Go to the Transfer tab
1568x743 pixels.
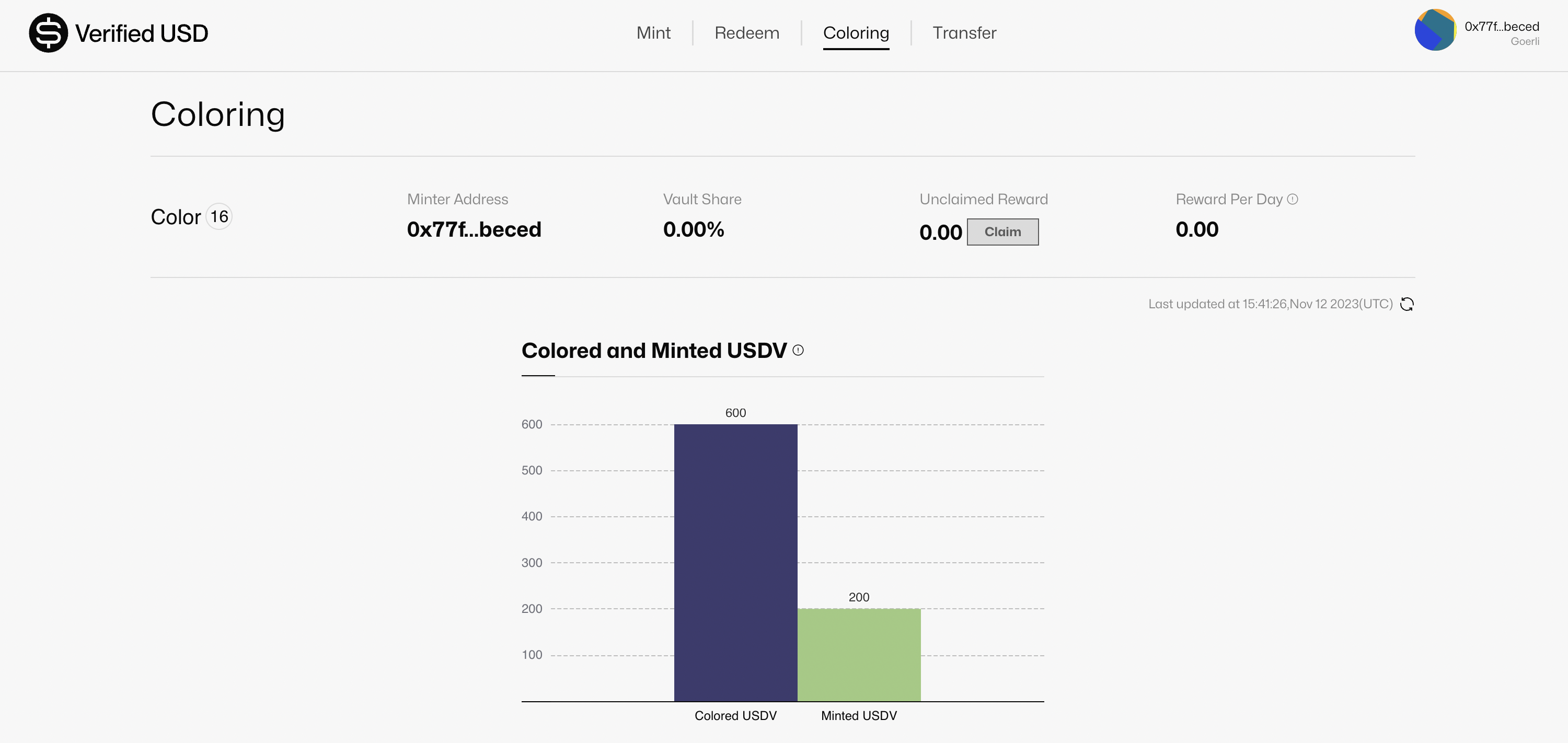964,33
